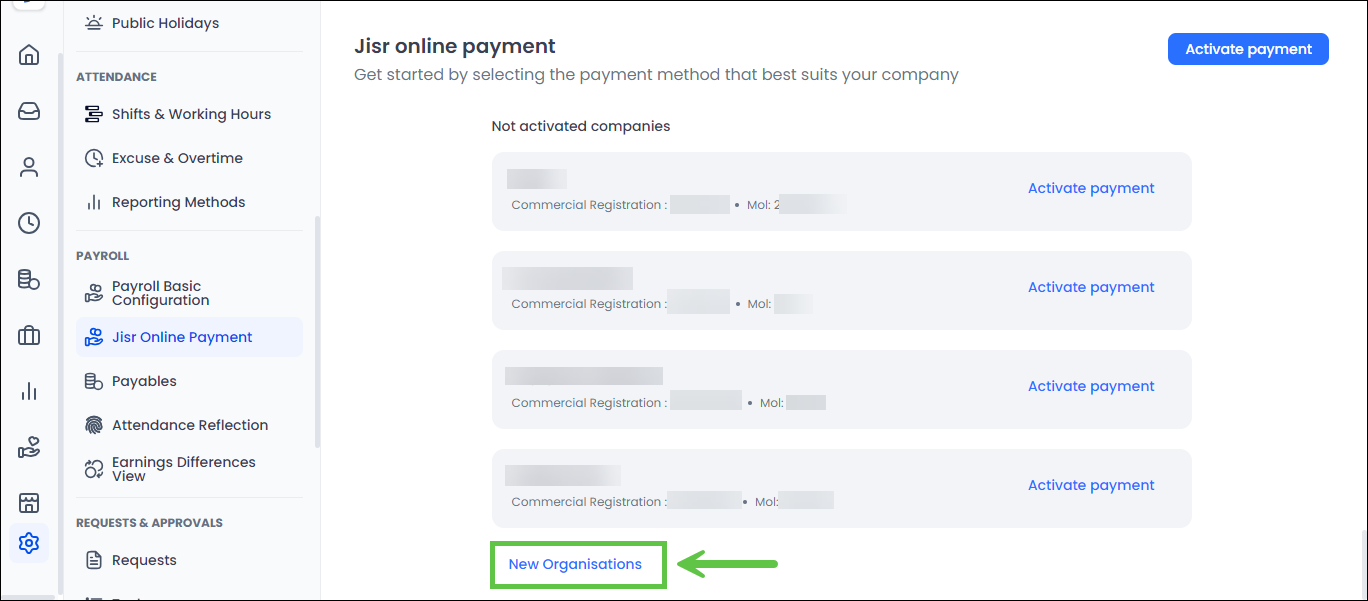This screenshot has height=601, width=1368.
Task: Activate payment for the first company
Action: click(x=1091, y=188)
